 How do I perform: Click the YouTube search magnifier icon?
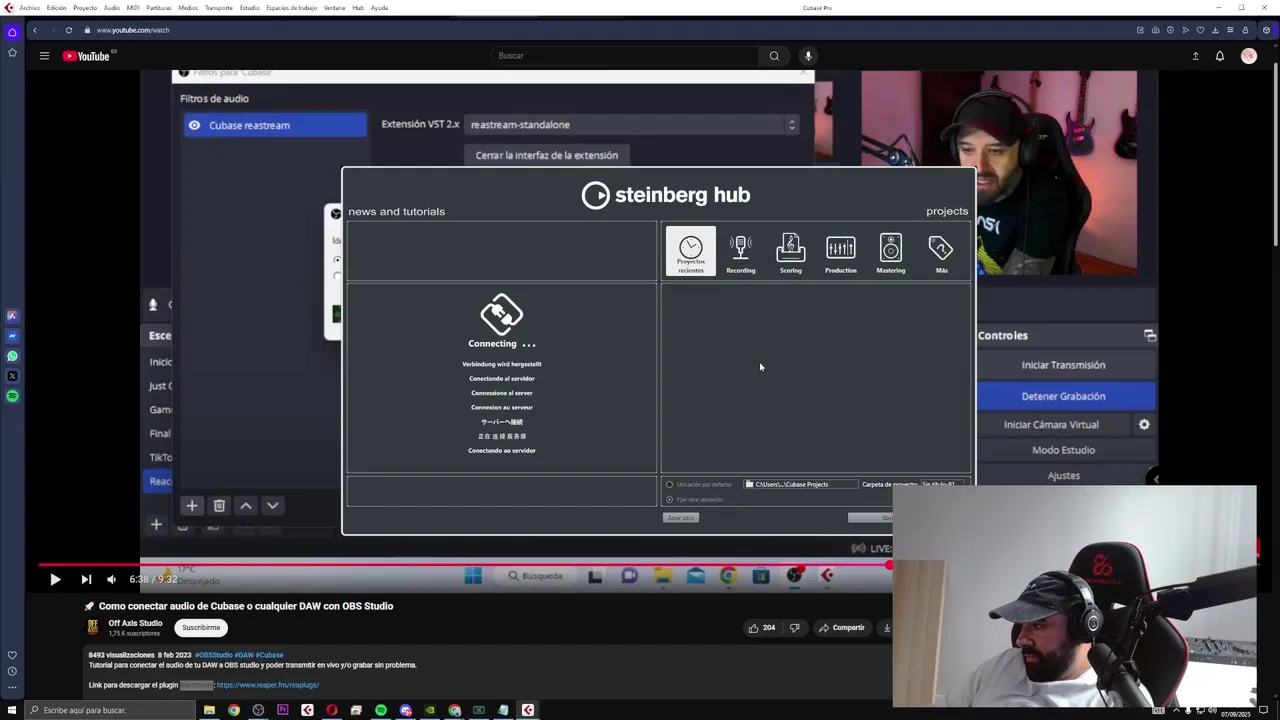click(774, 56)
